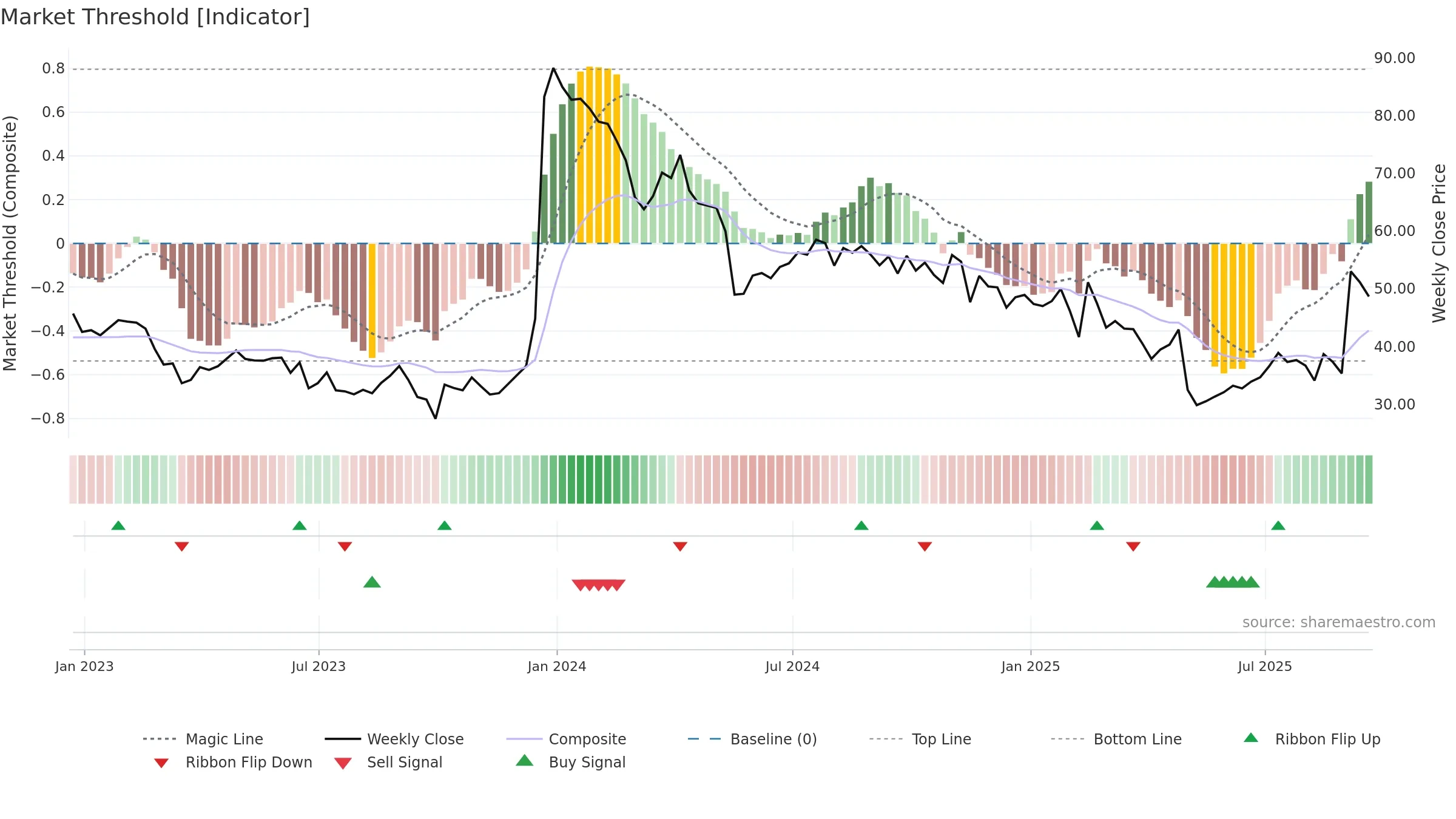Viewport: 1456px width, 819px height.
Task: Click the Ribbon Flip Down marker just after Jul 2023
Action: [x=345, y=547]
